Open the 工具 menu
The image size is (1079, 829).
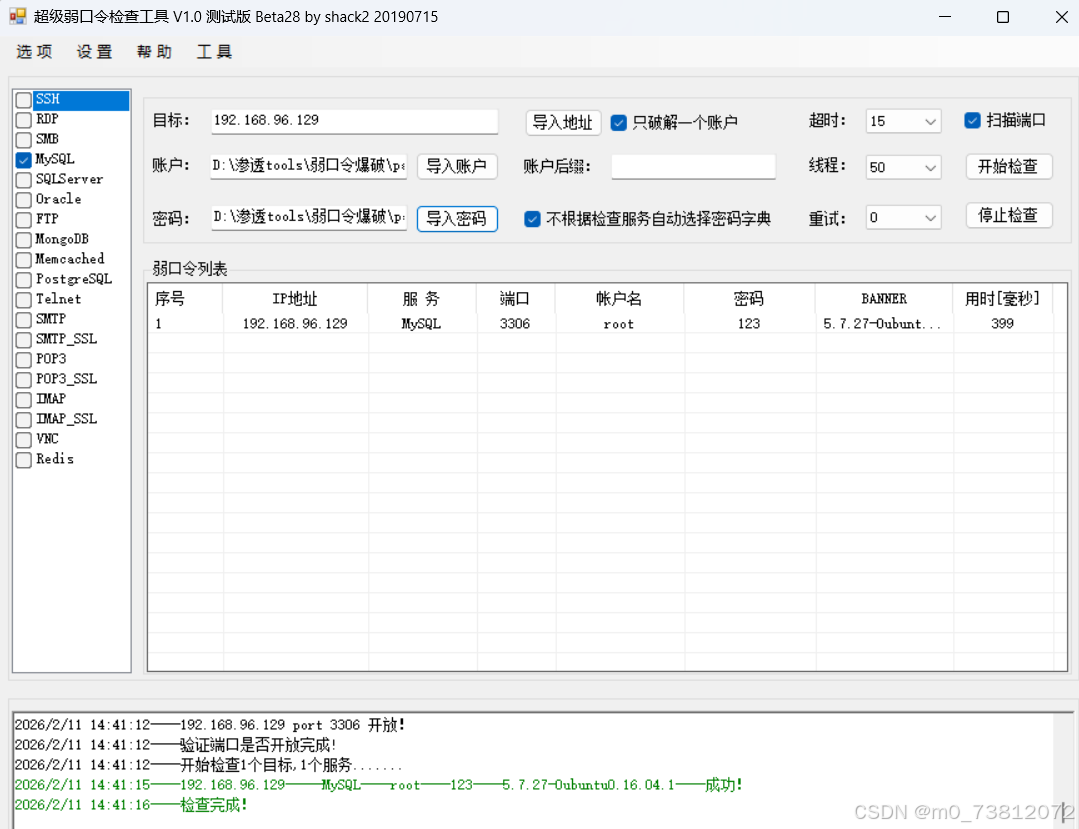tap(214, 52)
